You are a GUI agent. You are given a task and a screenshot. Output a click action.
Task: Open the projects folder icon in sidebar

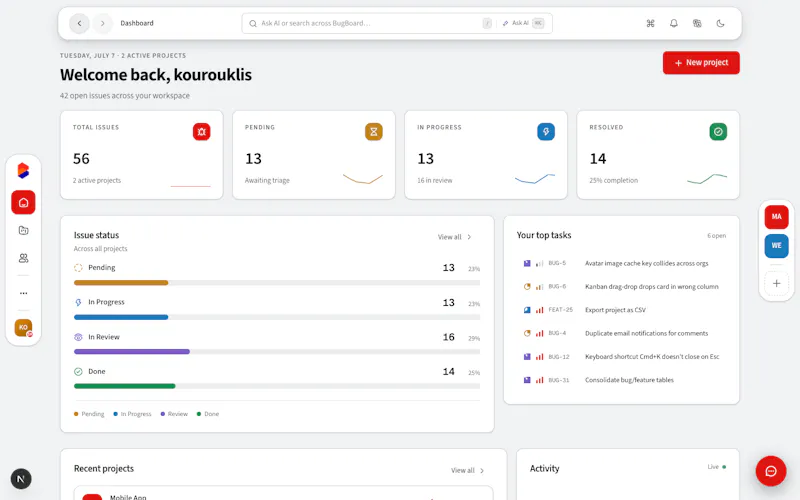[x=23, y=231]
